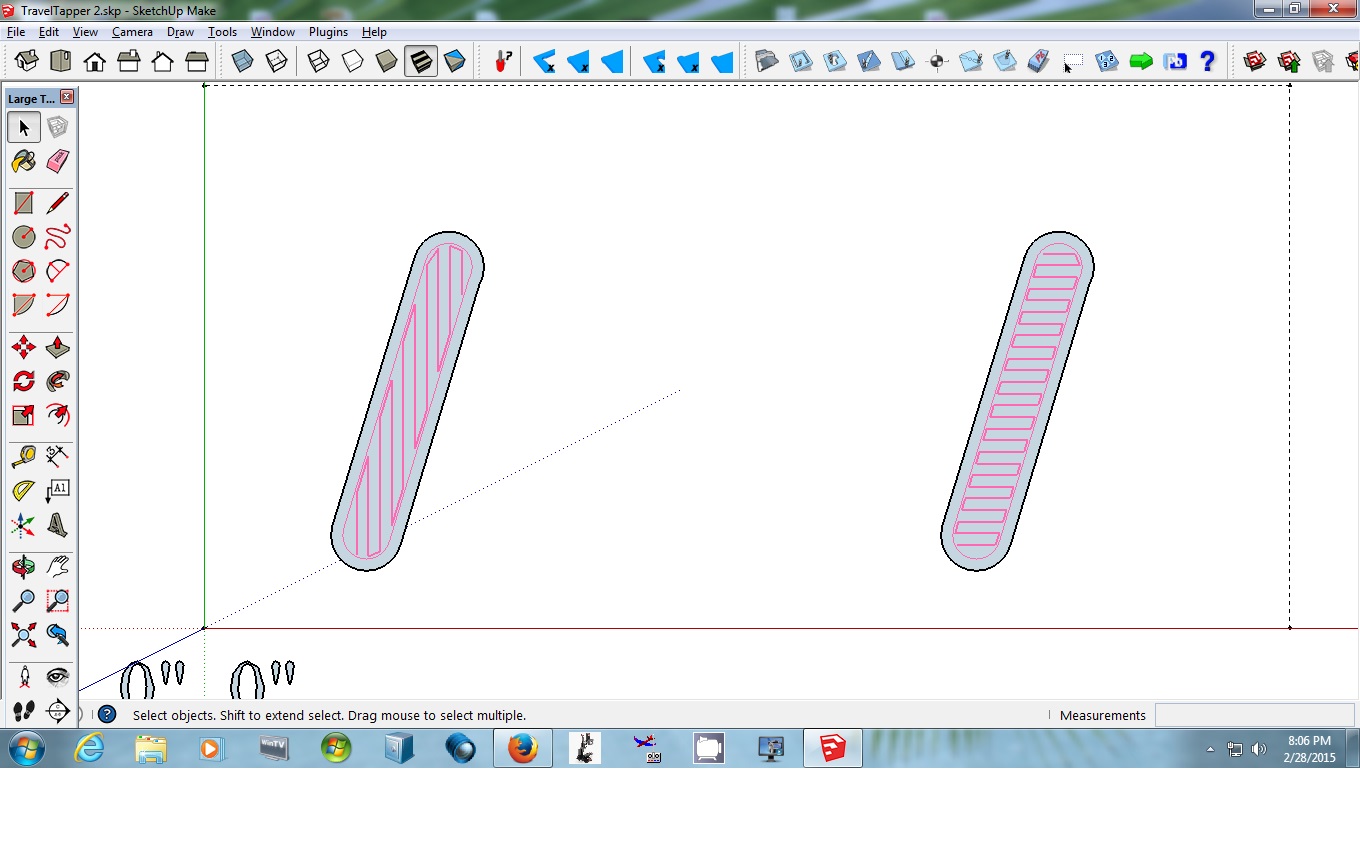1360x857 pixels.
Task: Pick the Push/Pull tool
Action: (x=58, y=347)
